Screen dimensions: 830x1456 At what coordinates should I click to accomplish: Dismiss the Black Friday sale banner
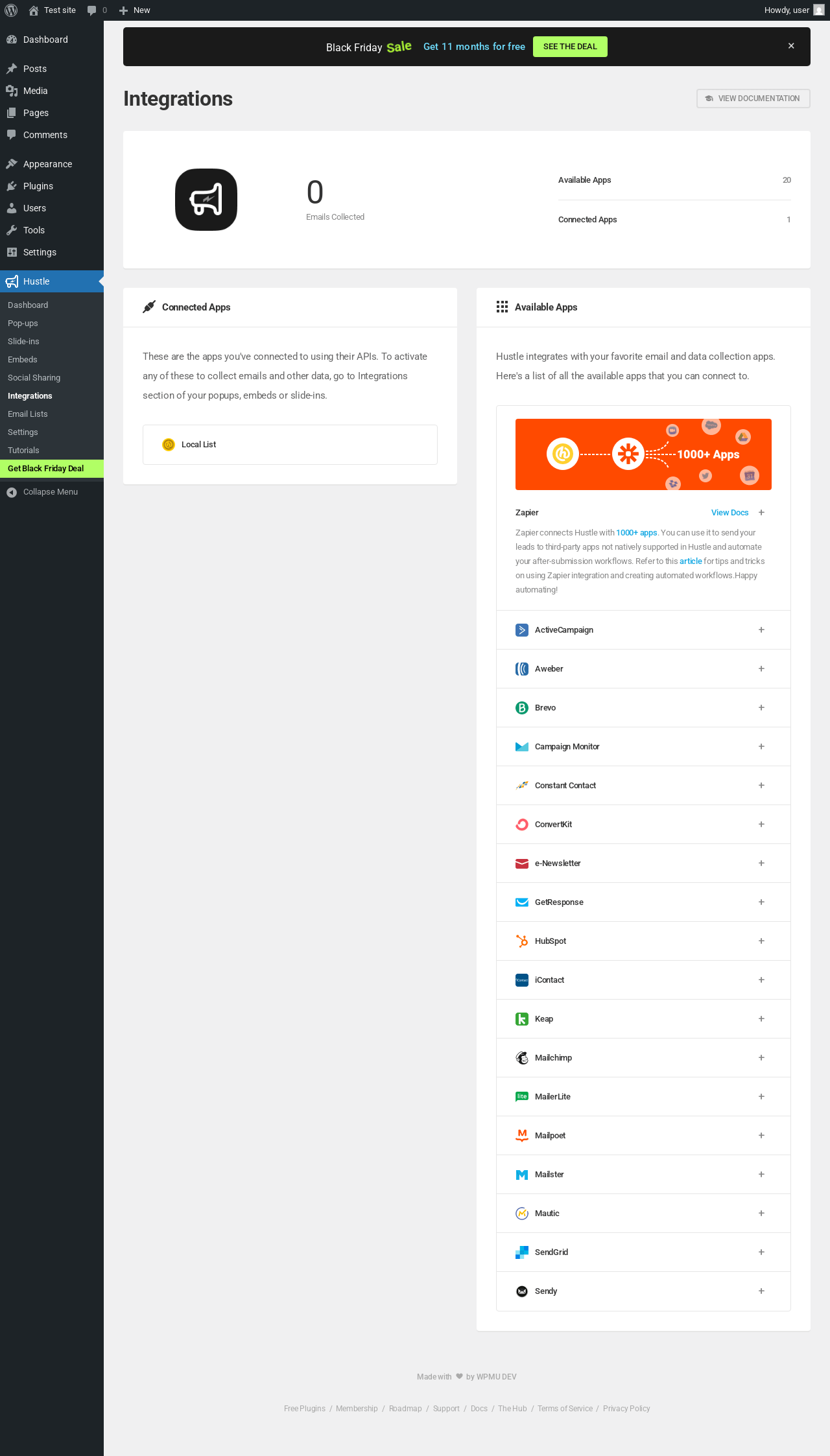(x=791, y=46)
